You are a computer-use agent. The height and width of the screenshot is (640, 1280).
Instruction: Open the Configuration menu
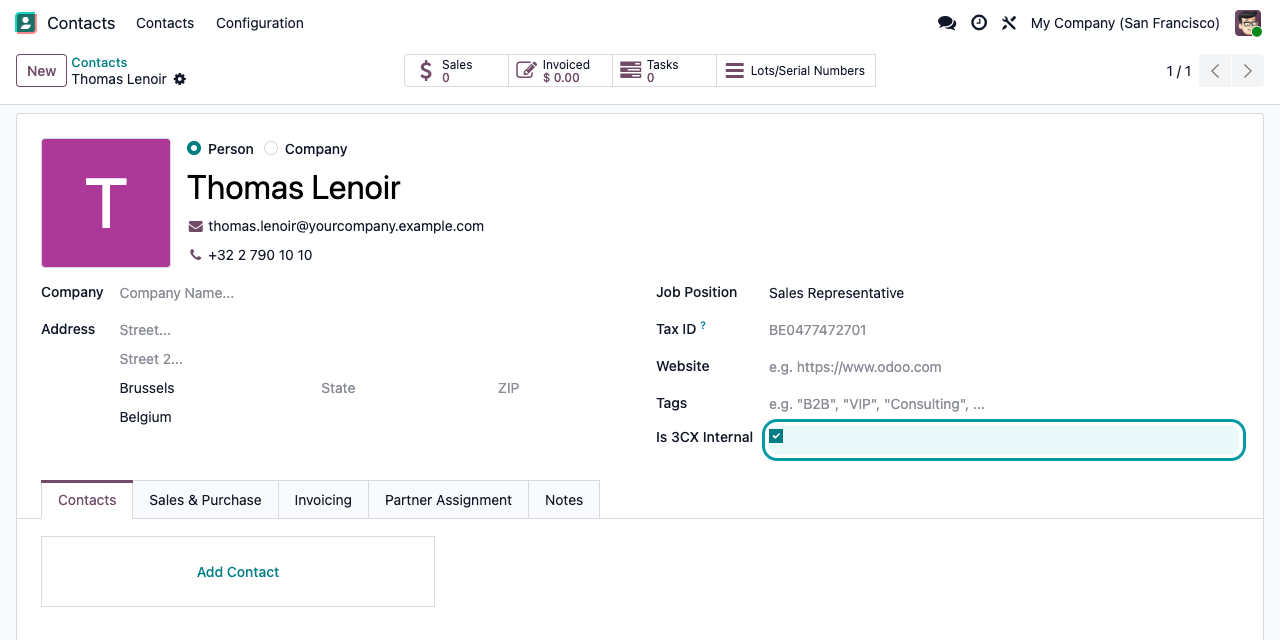coord(260,23)
